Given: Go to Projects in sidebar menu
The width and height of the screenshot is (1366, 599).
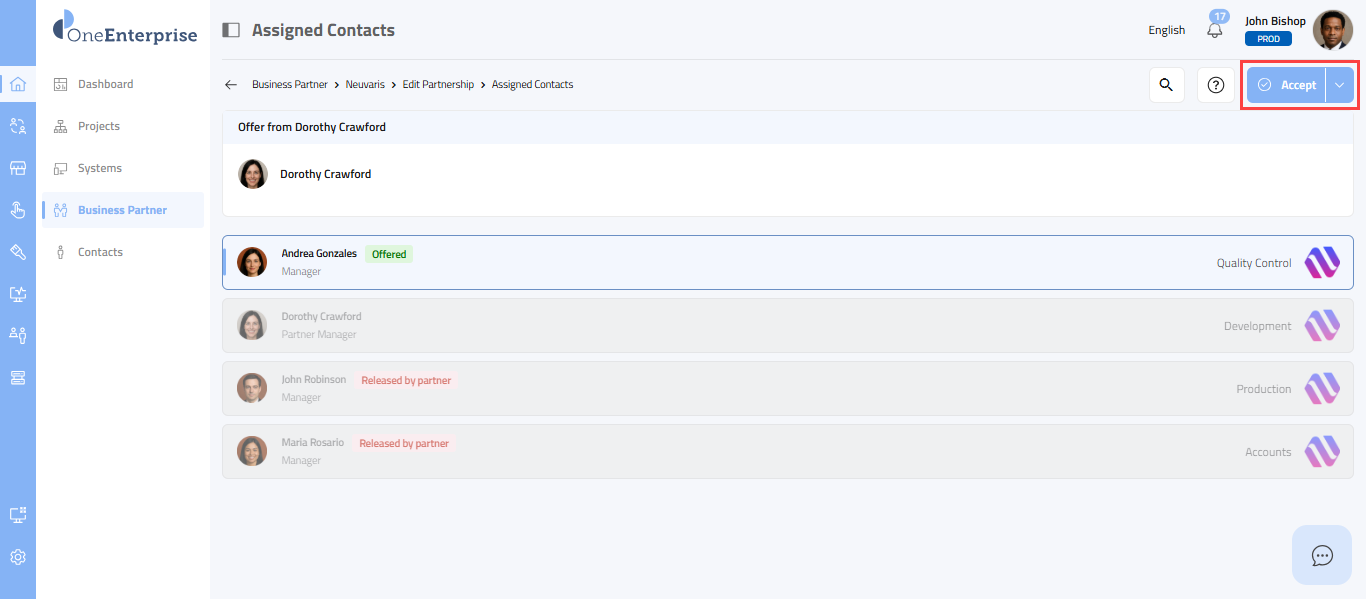Looking at the screenshot, I should pos(98,126).
